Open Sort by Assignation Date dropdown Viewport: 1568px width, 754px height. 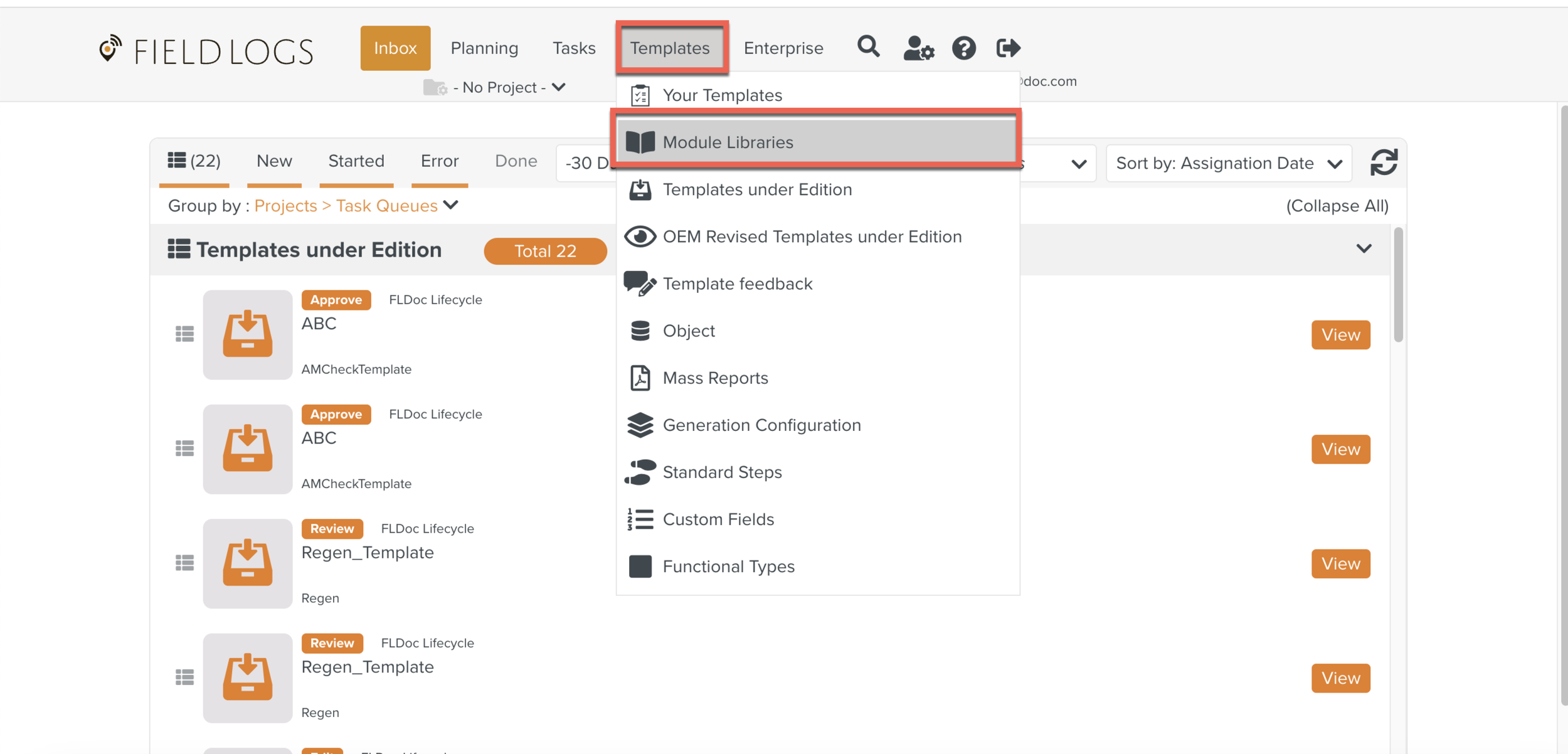tap(1228, 163)
